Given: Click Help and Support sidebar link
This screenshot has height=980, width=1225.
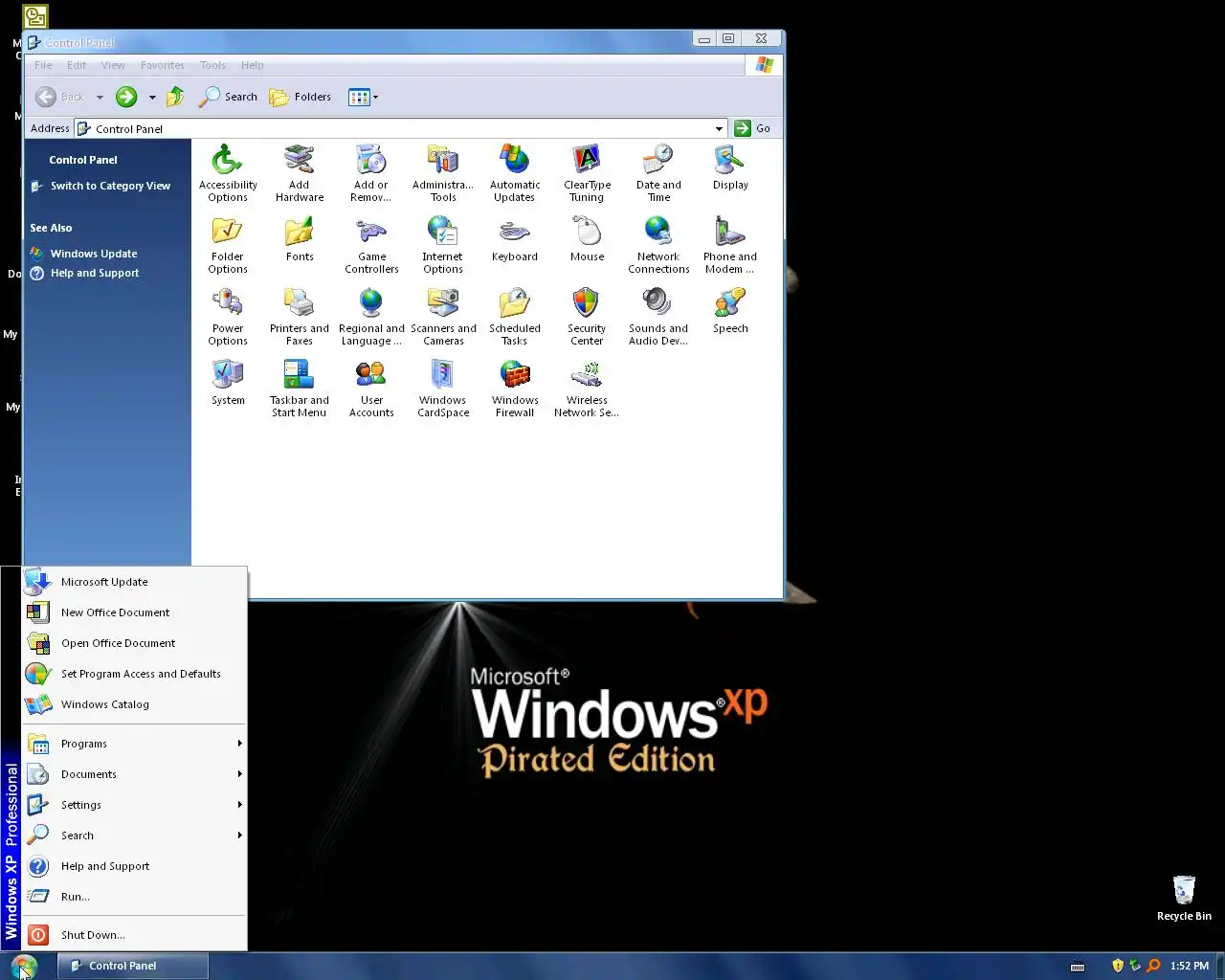Looking at the screenshot, I should (95, 273).
